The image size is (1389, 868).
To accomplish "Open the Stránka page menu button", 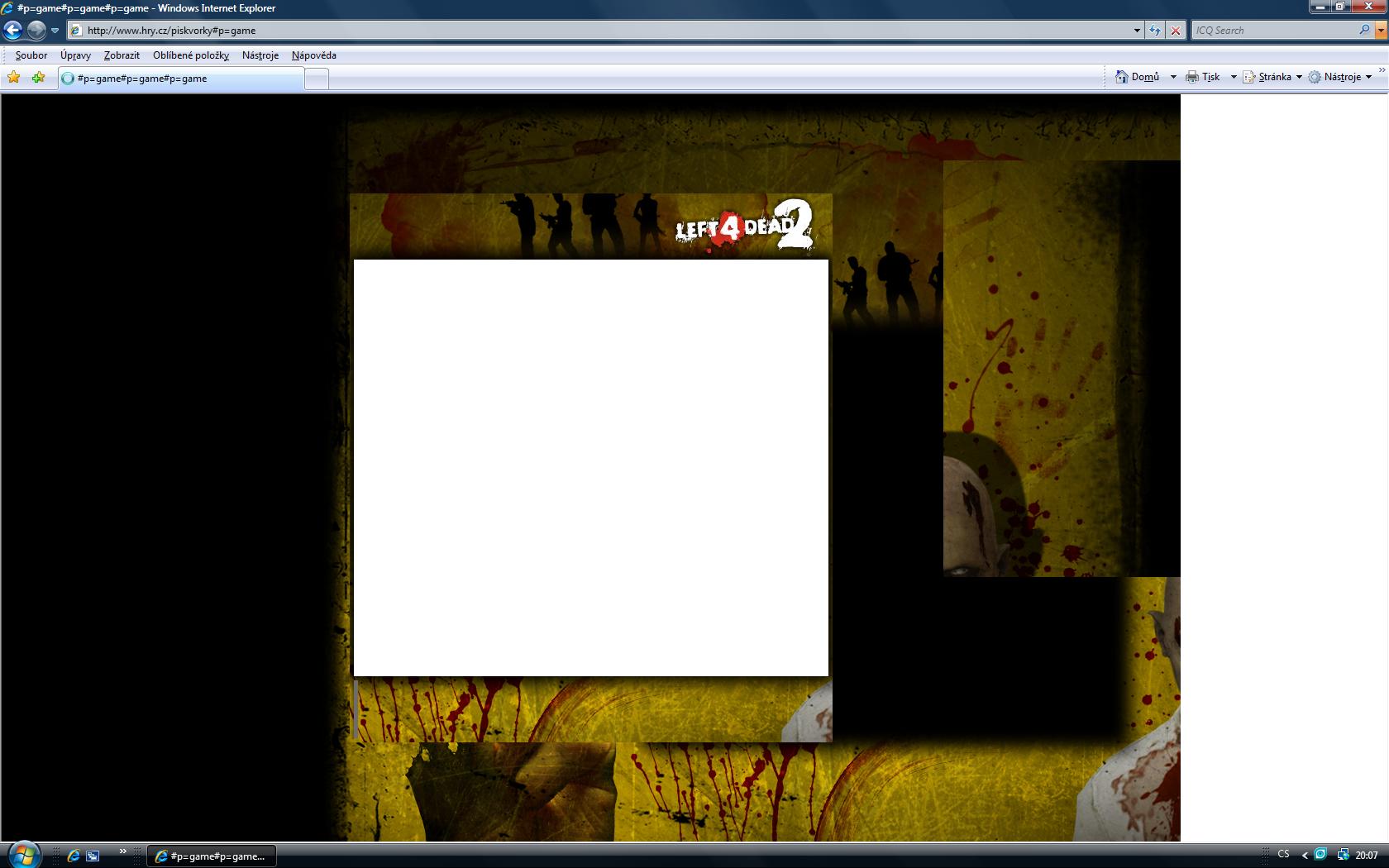I will tap(1272, 77).
